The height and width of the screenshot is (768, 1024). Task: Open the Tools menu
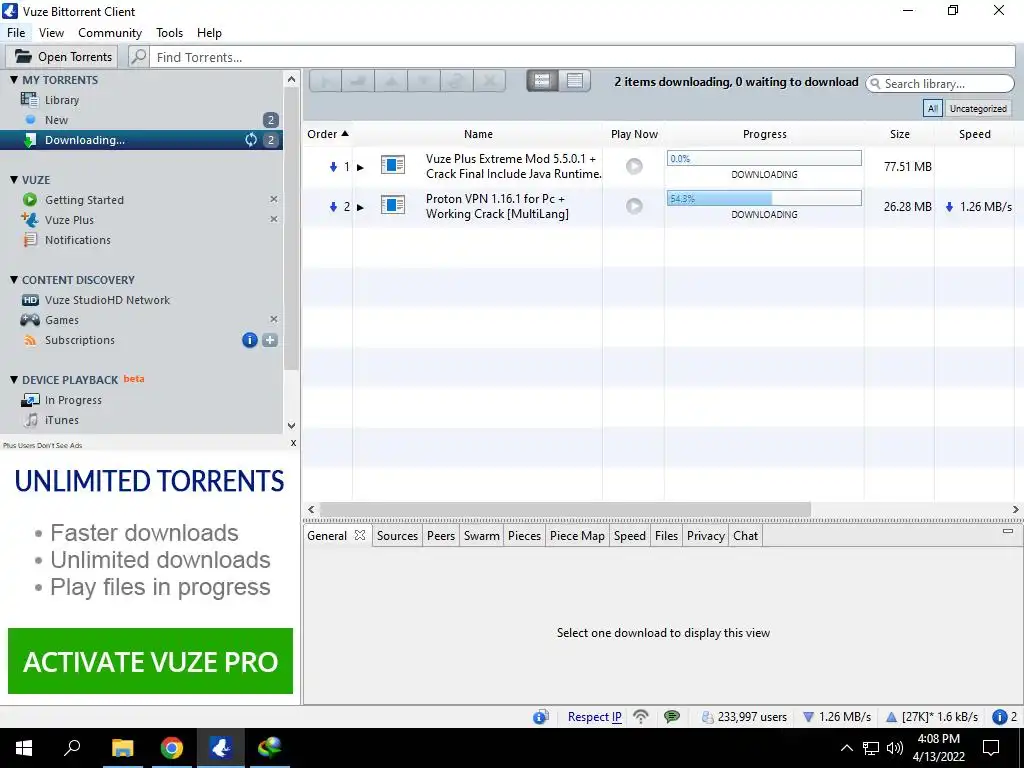169,33
